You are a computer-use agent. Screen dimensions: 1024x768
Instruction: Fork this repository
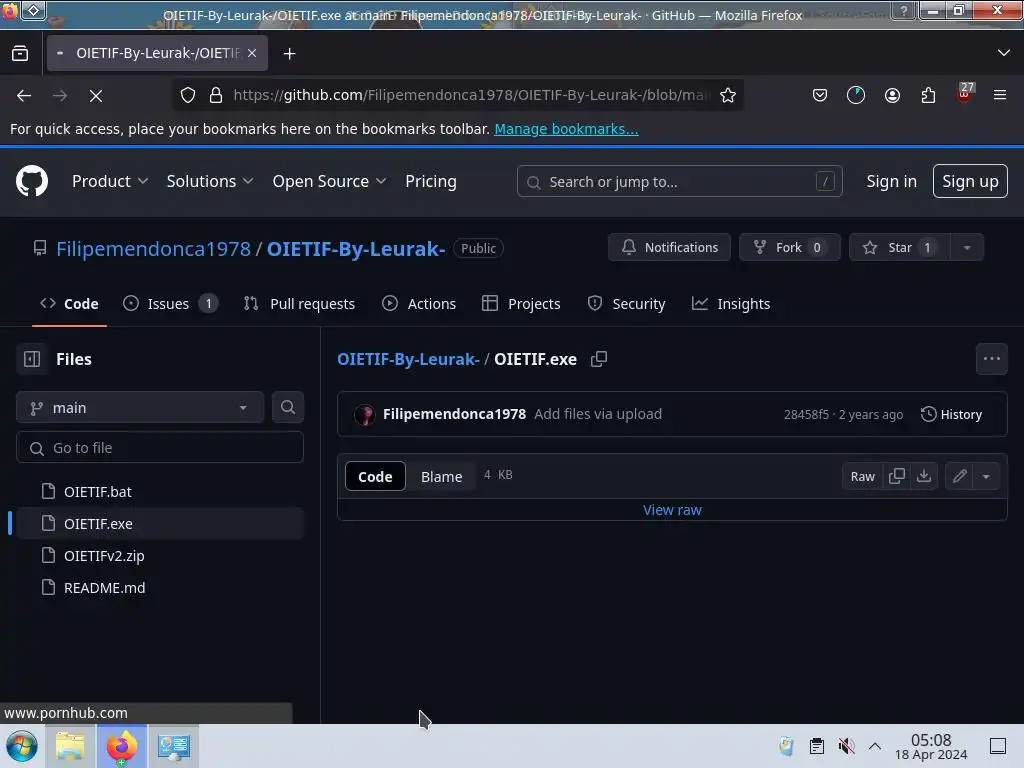(x=790, y=247)
